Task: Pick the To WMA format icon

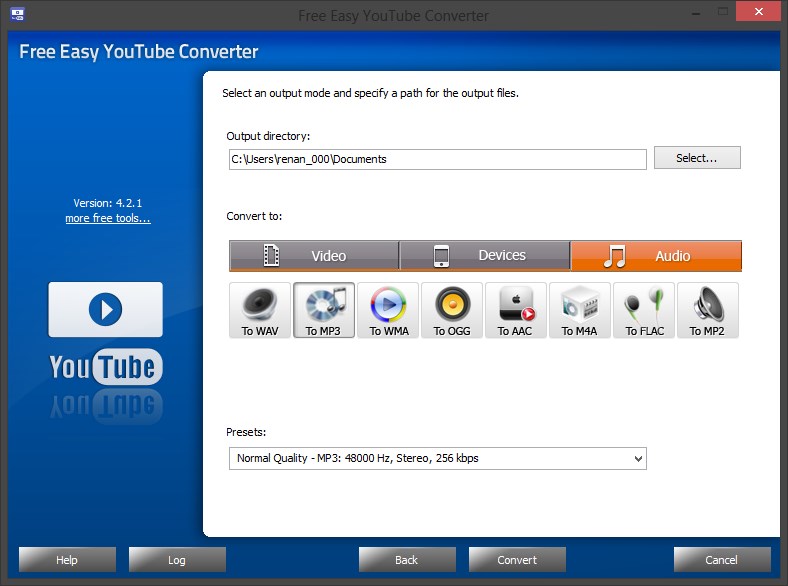Action: pyautogui.click(x=388, y=310)
